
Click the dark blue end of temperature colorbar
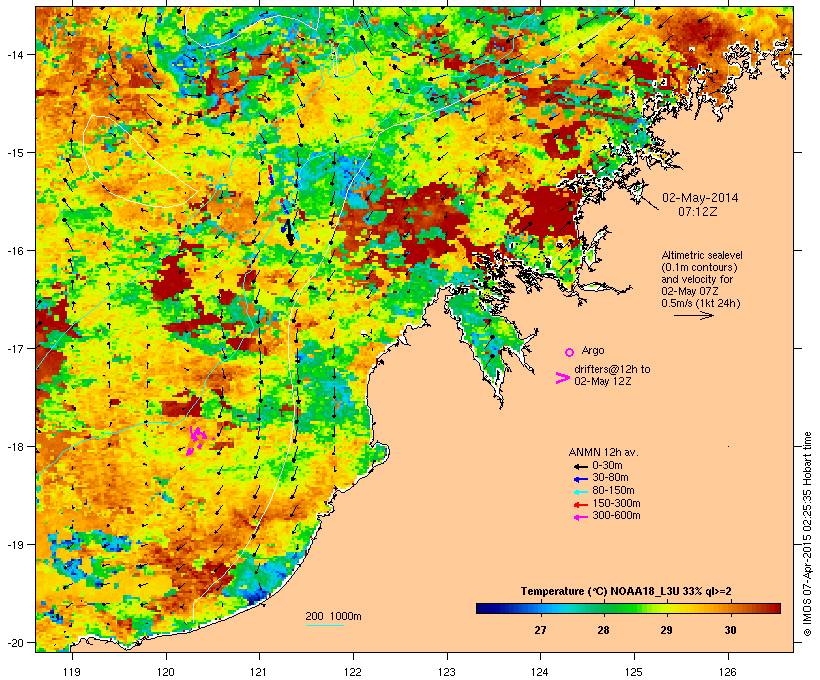click(x=486, y=608)
